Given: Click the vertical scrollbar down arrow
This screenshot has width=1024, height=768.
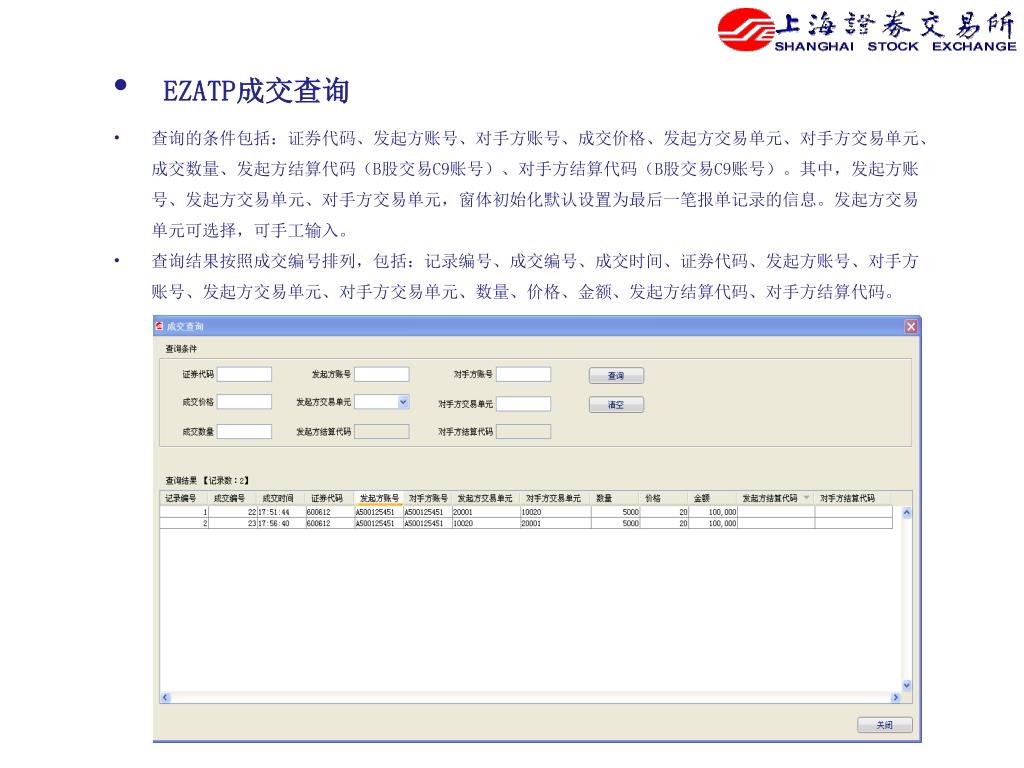Looking at the screenshot, I should [x=906, y=685].
